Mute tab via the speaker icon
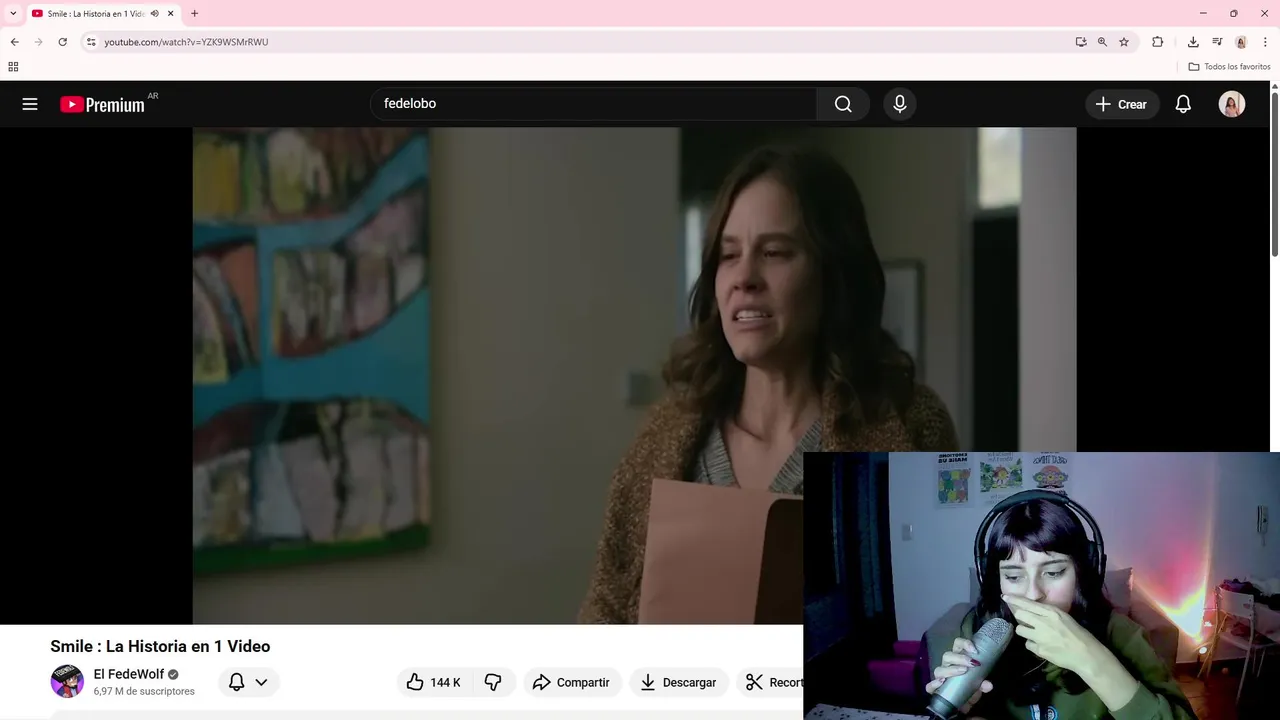The width and height of the screenshot is (1280, 720). point(155,14)
